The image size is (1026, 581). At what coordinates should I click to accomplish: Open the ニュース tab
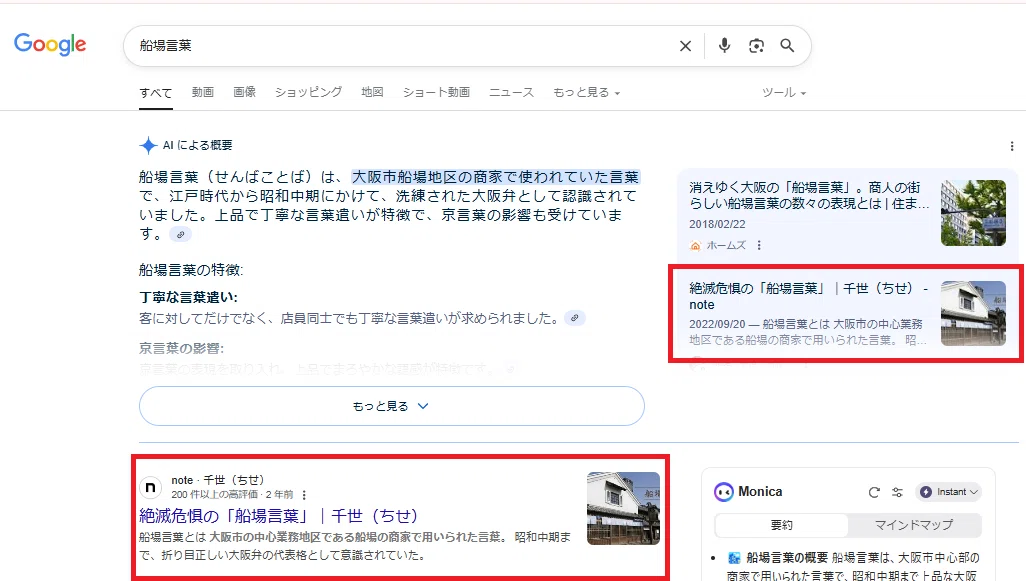click(x=512, y=92)
